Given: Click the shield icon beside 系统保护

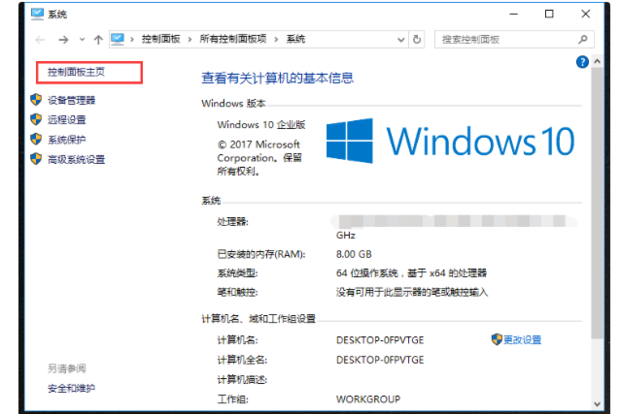Looking at the screenshot, I should tap(36, 139).
